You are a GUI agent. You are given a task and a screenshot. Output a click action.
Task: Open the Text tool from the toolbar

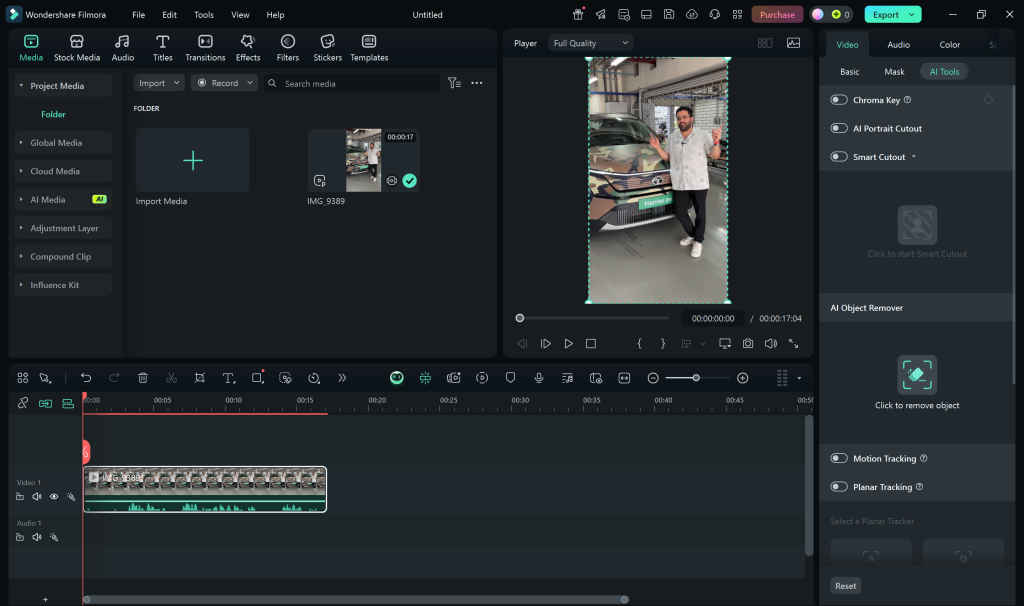pos(228,377)
